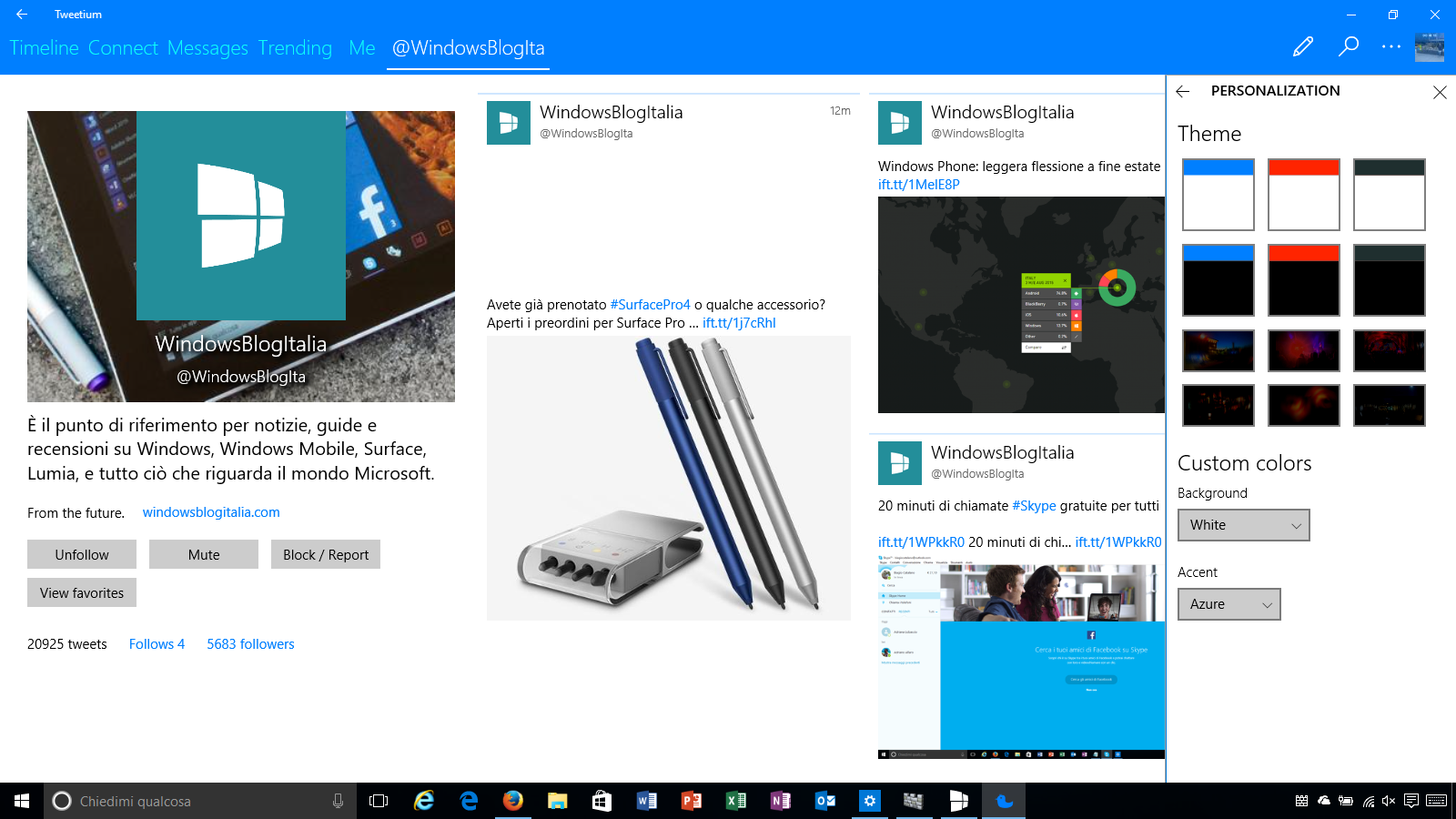
Task: Switch to the Timeline tab
Action: pyautogui.click(x=44, y=47)
